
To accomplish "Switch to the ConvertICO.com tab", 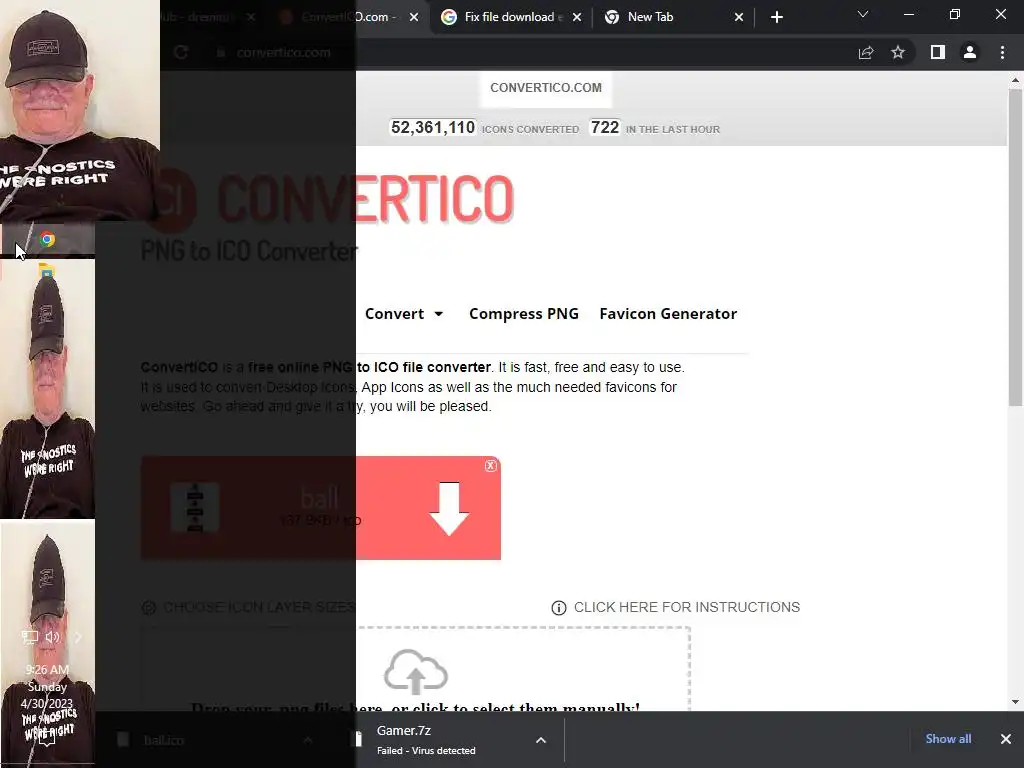I will point(349,17).
